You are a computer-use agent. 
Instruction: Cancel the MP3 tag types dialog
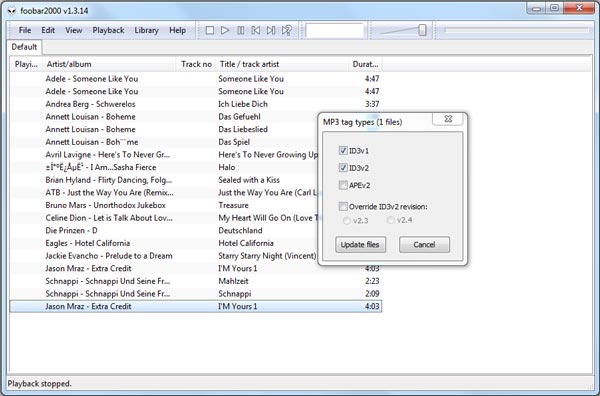424,245
